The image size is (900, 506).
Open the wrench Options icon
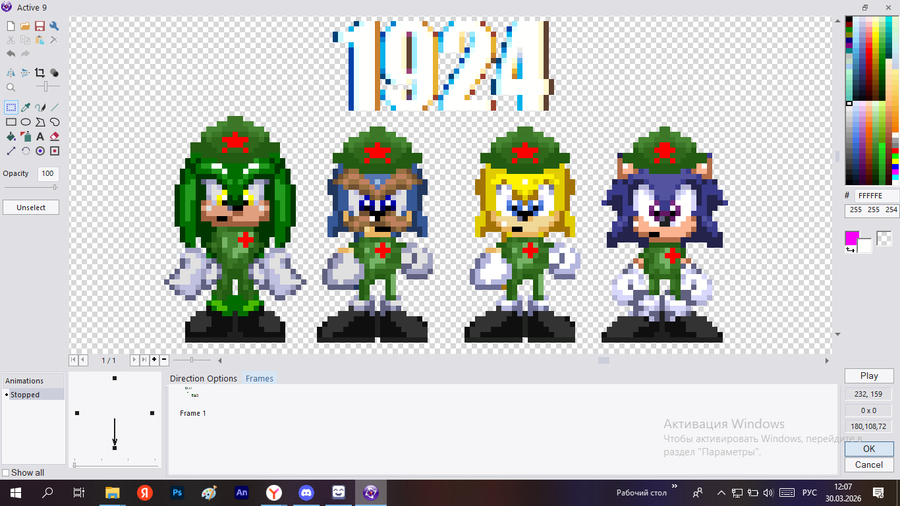click(x=54, y=26)
